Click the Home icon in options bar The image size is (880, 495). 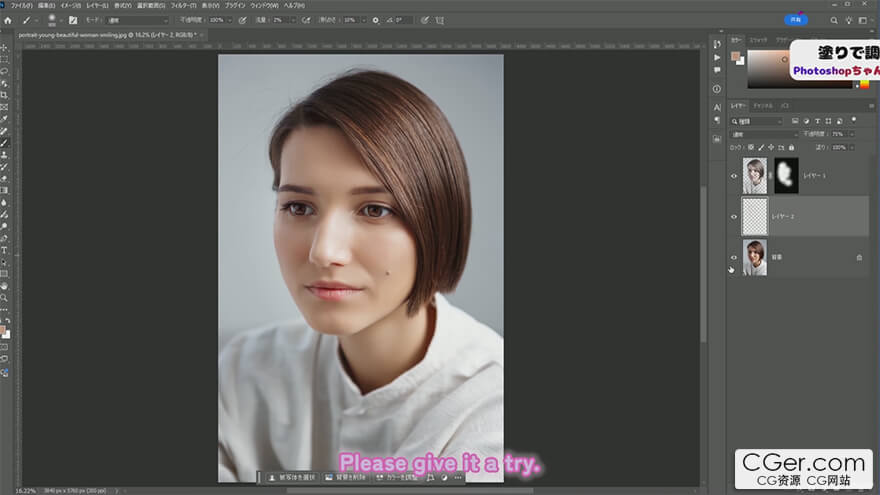[x=7, y=19]
